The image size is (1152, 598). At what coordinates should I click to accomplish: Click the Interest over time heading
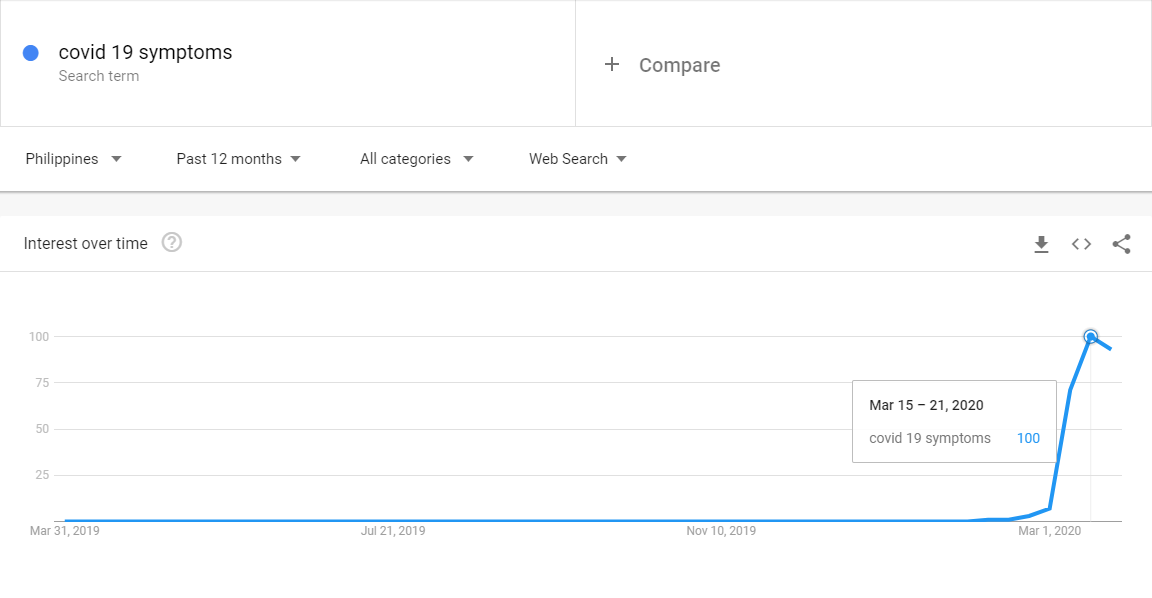pyautogui.click(x=86, y=244)
